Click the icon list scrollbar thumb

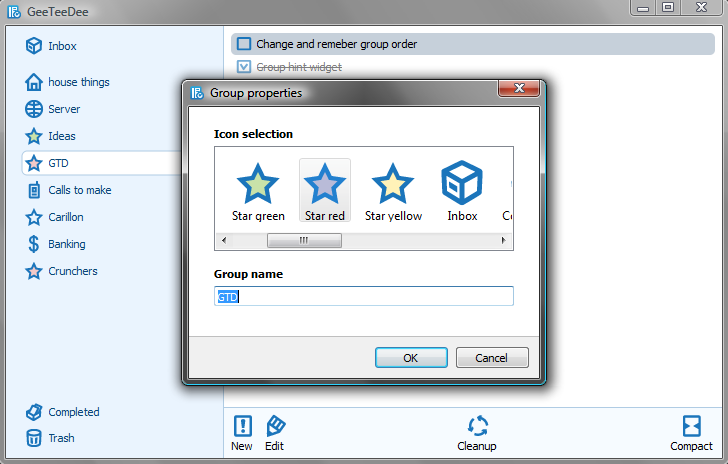pos(304,240)
